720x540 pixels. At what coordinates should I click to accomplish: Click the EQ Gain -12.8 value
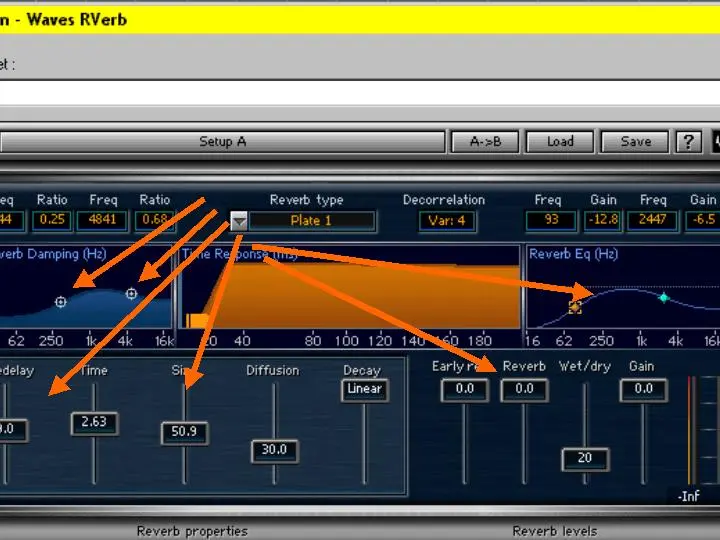coord(603,220)
